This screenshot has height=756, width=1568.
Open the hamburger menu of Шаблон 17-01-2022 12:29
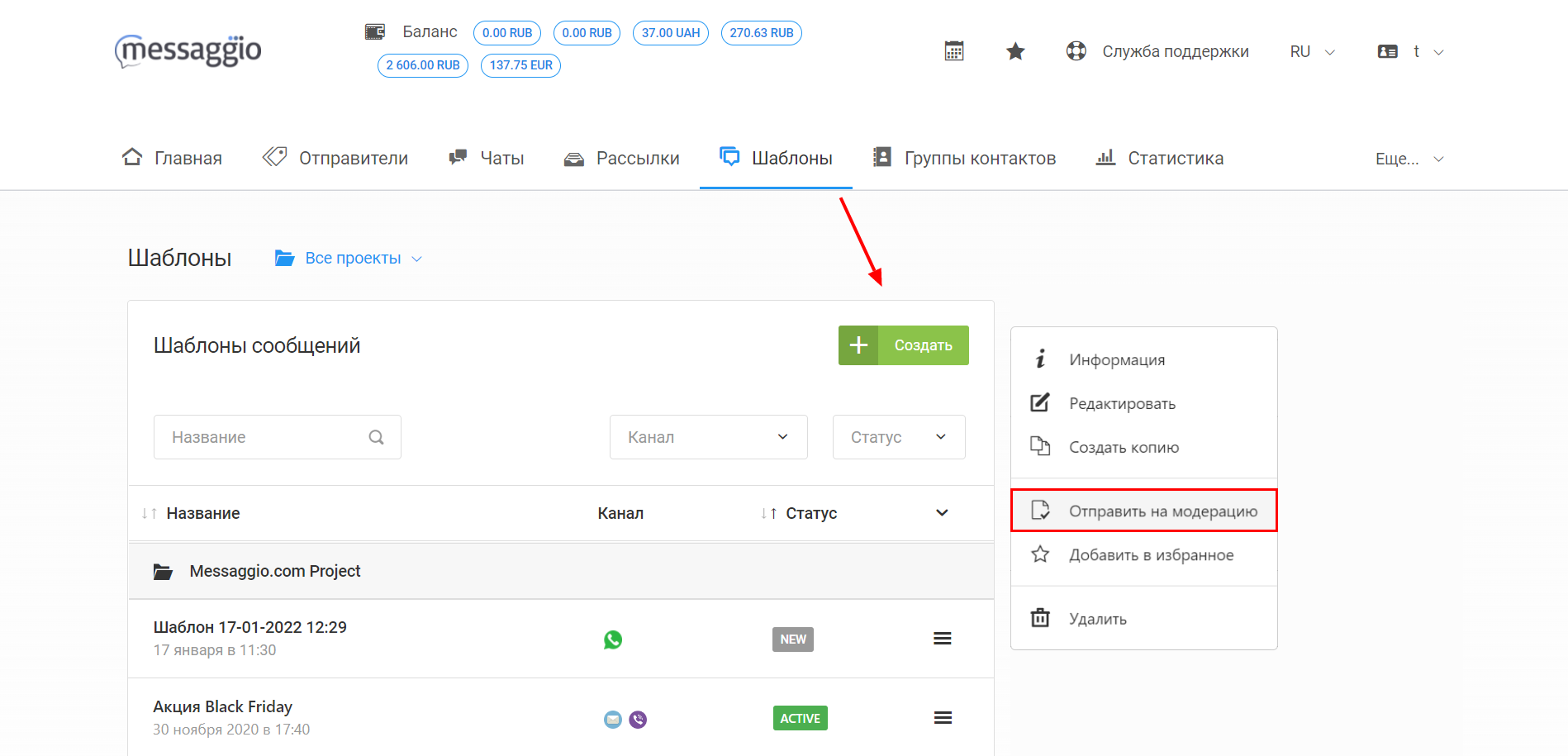(x=943, y=639)
